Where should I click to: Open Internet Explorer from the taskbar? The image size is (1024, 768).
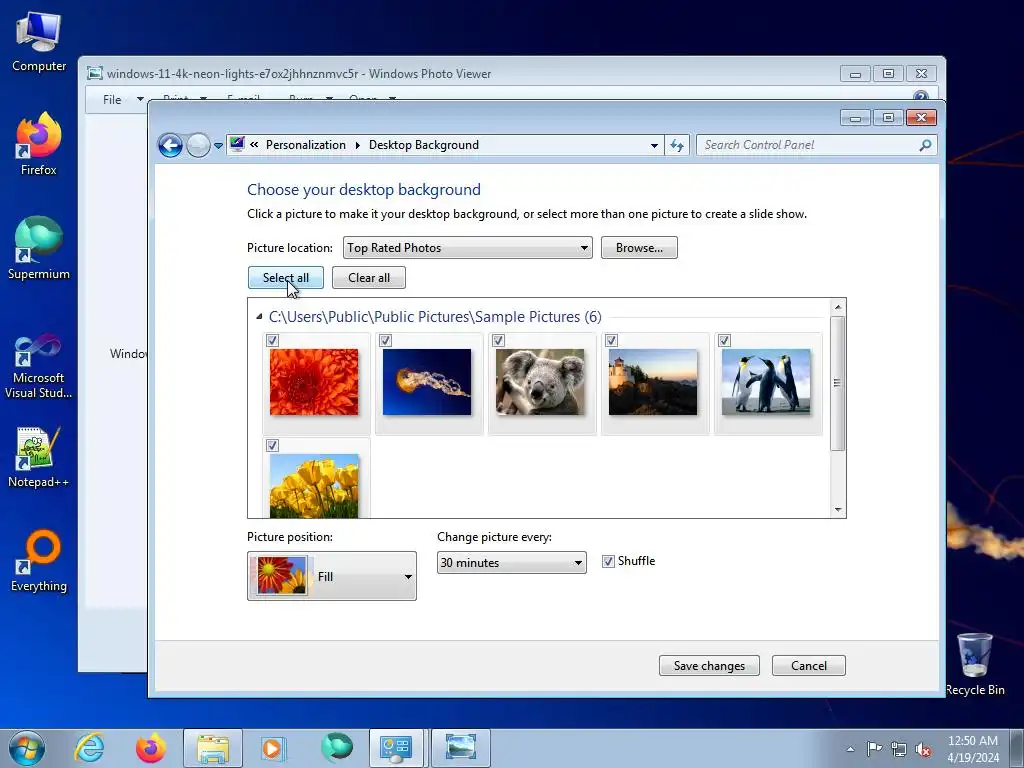coord(89,748)
